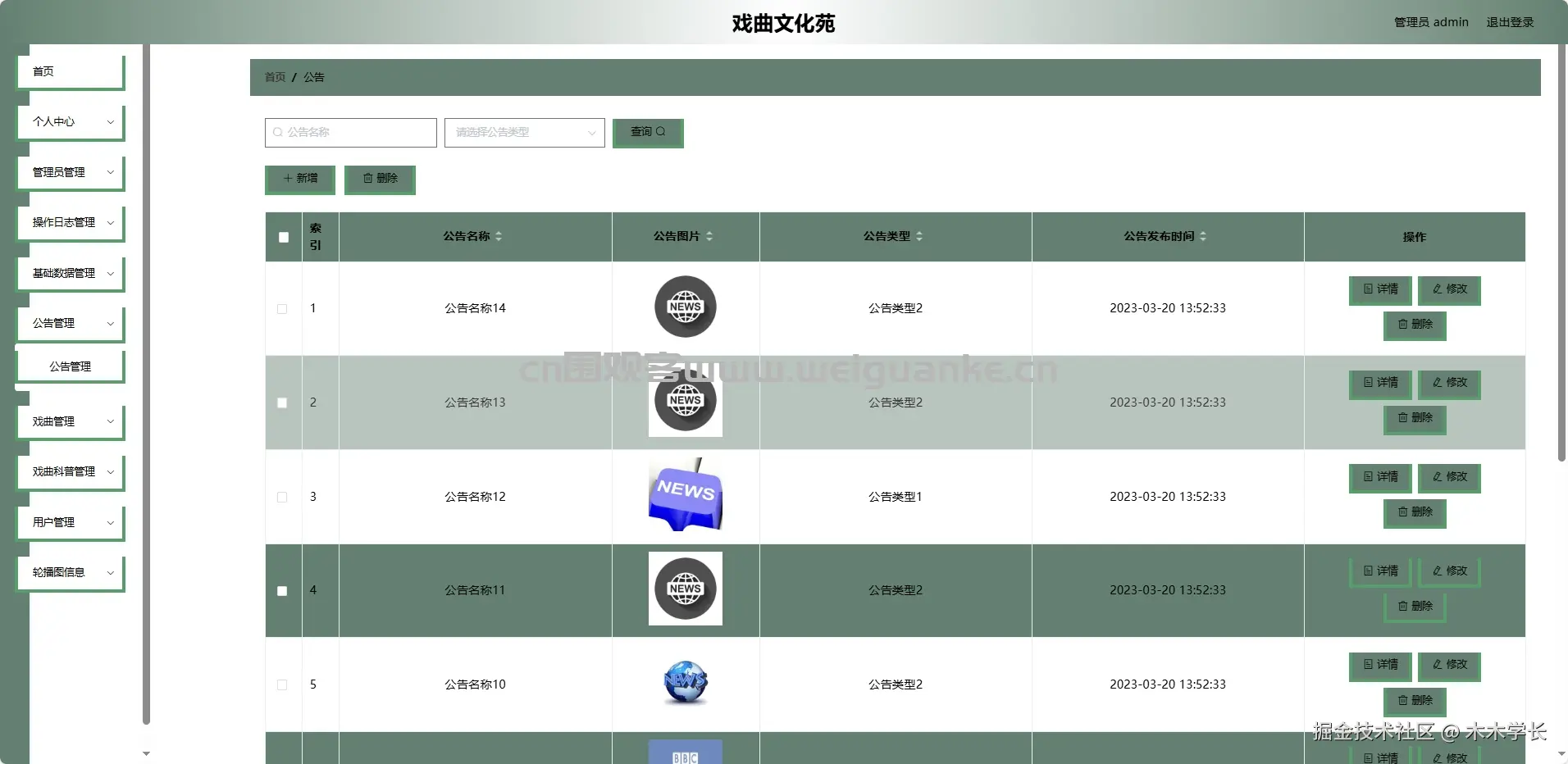Click the bulk 删除 button above the table
Screen dimensions: 1568x764
pyautogui.click(x=380, y=180)
